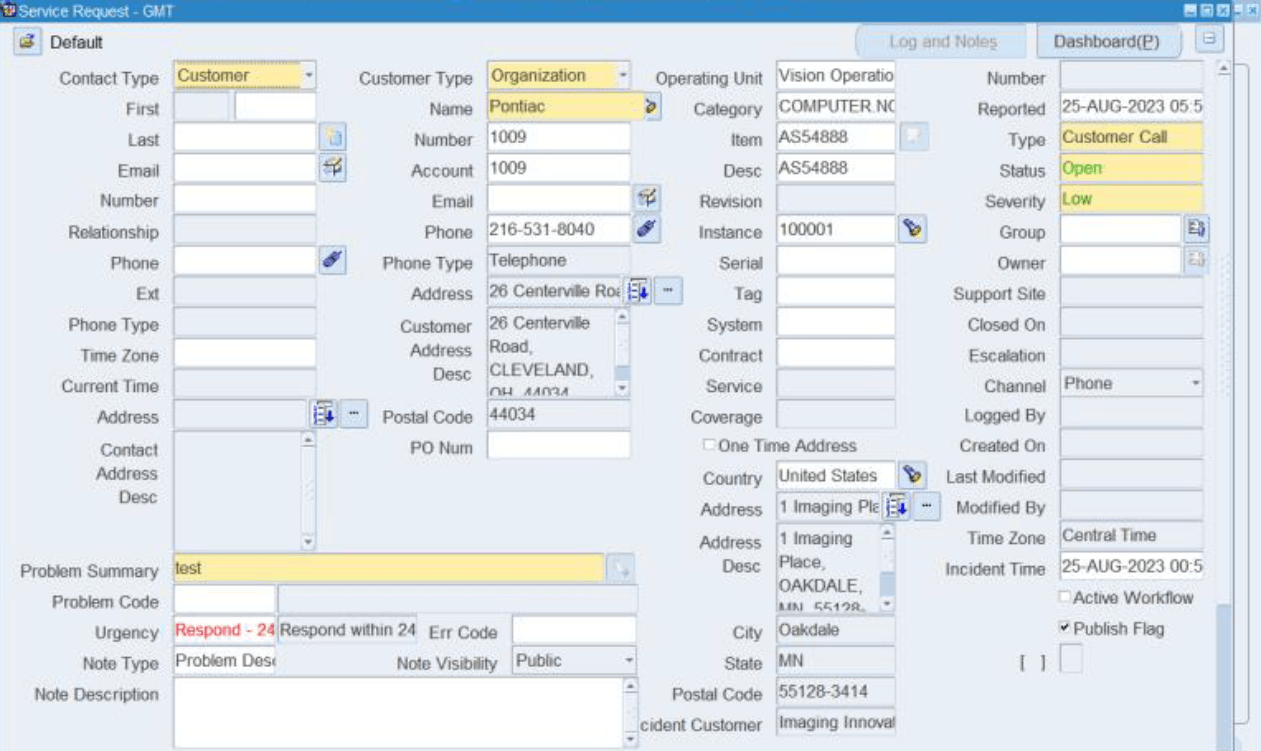Uncheck the Publish Flag checkbox
Screen dimensions: 1261x751
(x=1065, y=628)
